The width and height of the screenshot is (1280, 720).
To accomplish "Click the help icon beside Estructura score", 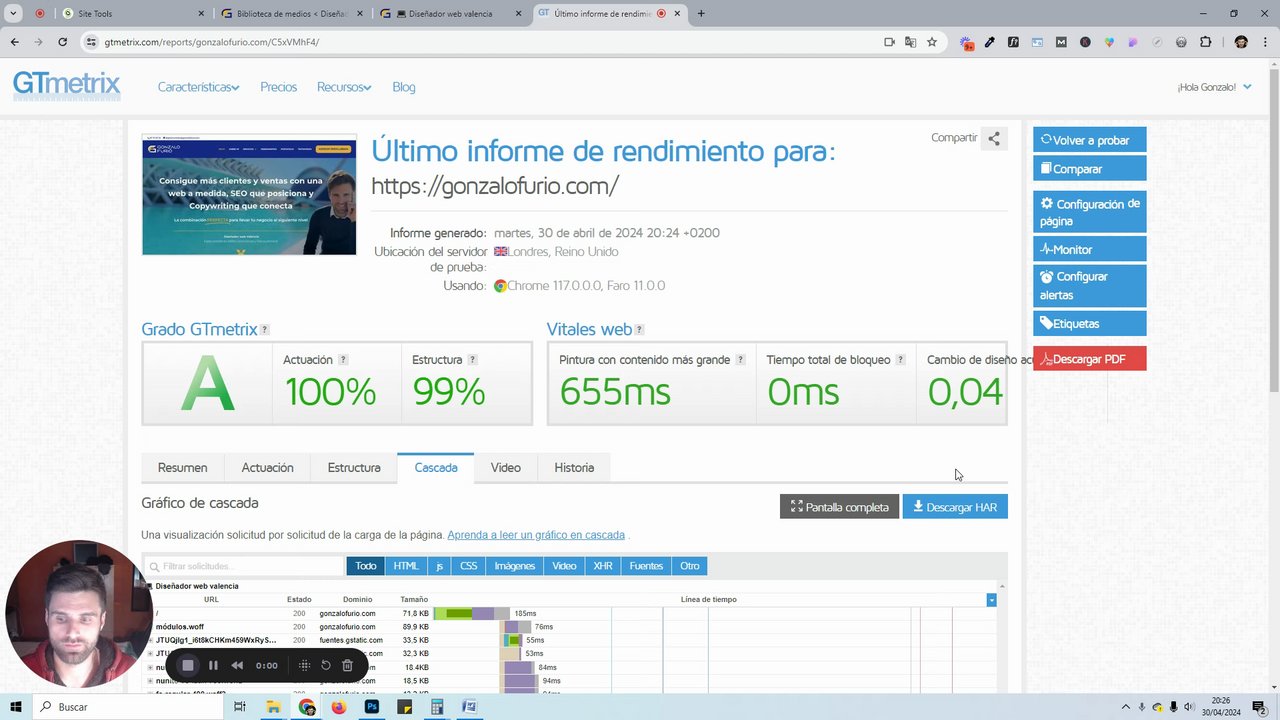I will pyautogui.click(x=472, y=360).
